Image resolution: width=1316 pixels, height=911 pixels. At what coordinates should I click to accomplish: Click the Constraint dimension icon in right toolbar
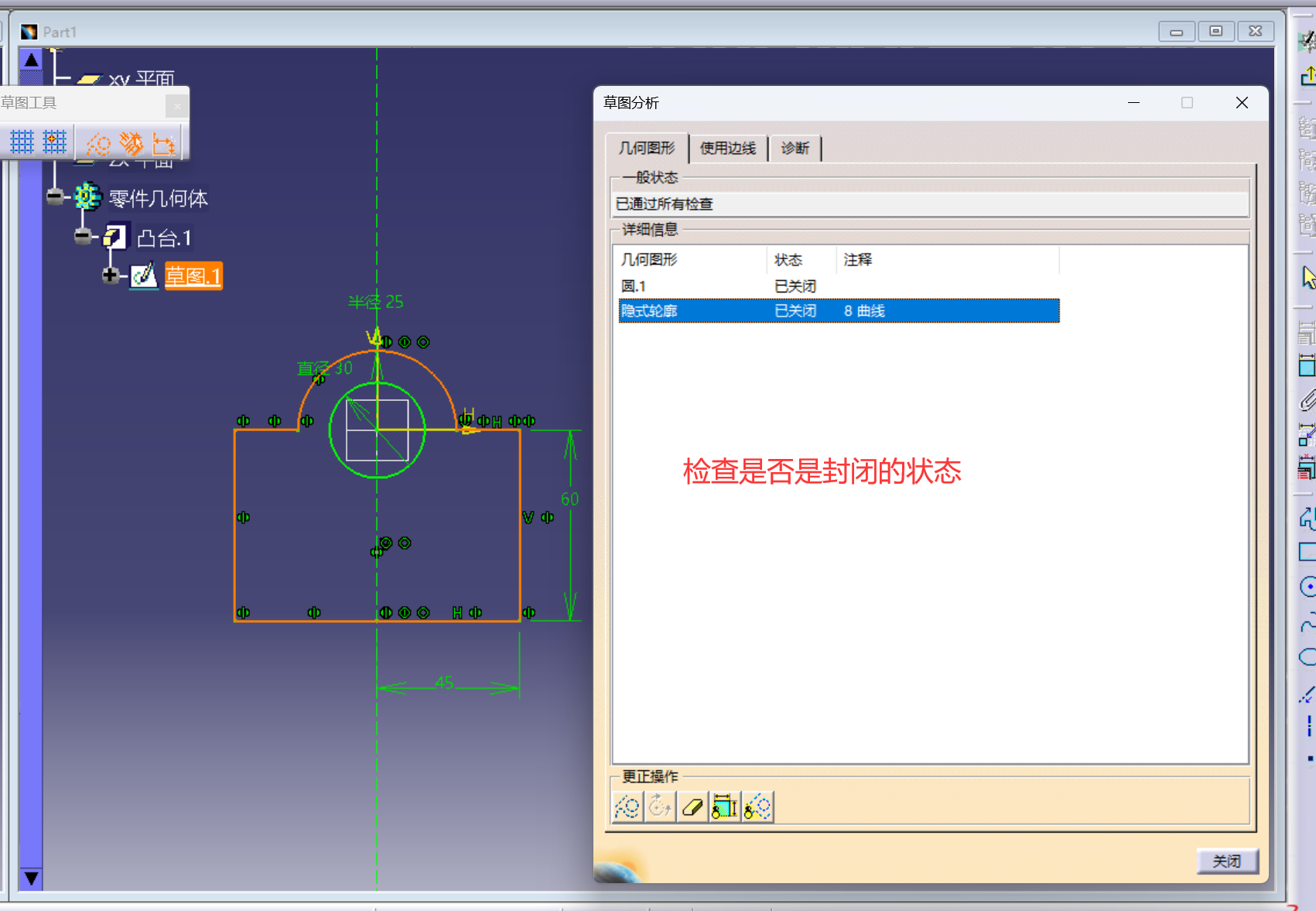[x=1308, y=365]
